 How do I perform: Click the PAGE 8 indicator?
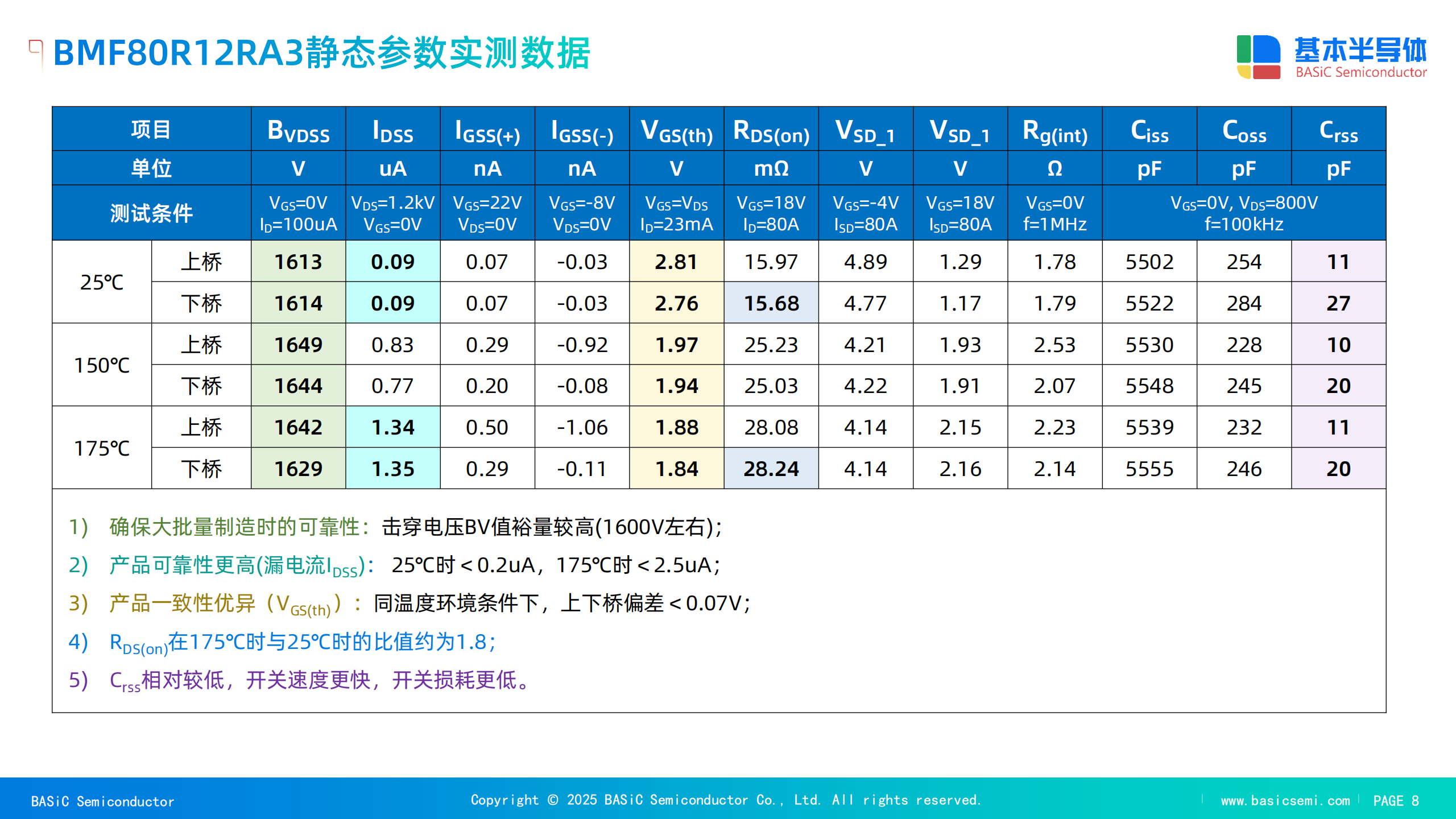pyautogui.click(x=1396, y=801)
